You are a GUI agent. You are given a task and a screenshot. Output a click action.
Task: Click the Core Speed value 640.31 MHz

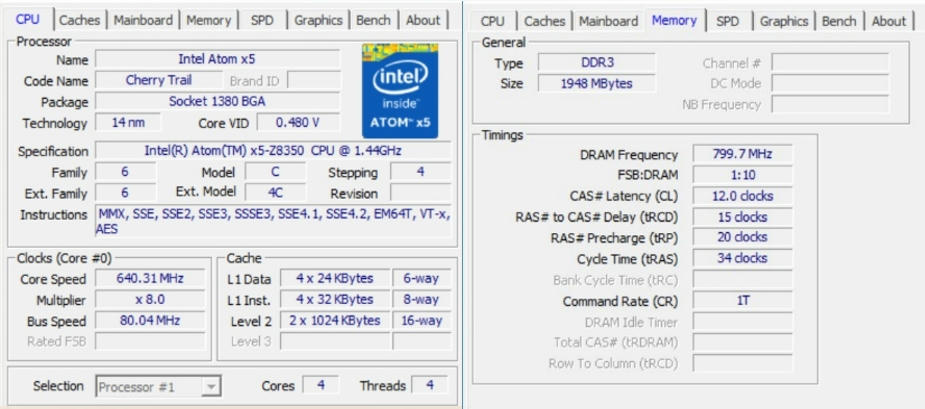click(x=150, y=278)
